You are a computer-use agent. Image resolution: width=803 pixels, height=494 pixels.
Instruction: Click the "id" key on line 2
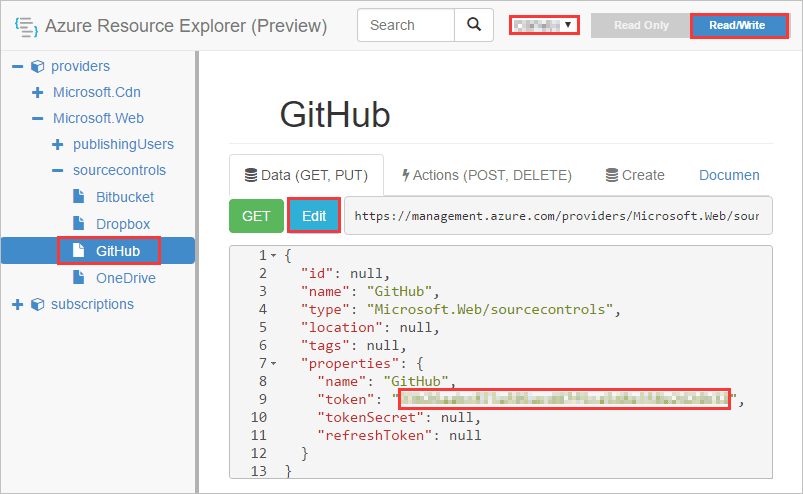pos(317,273)
